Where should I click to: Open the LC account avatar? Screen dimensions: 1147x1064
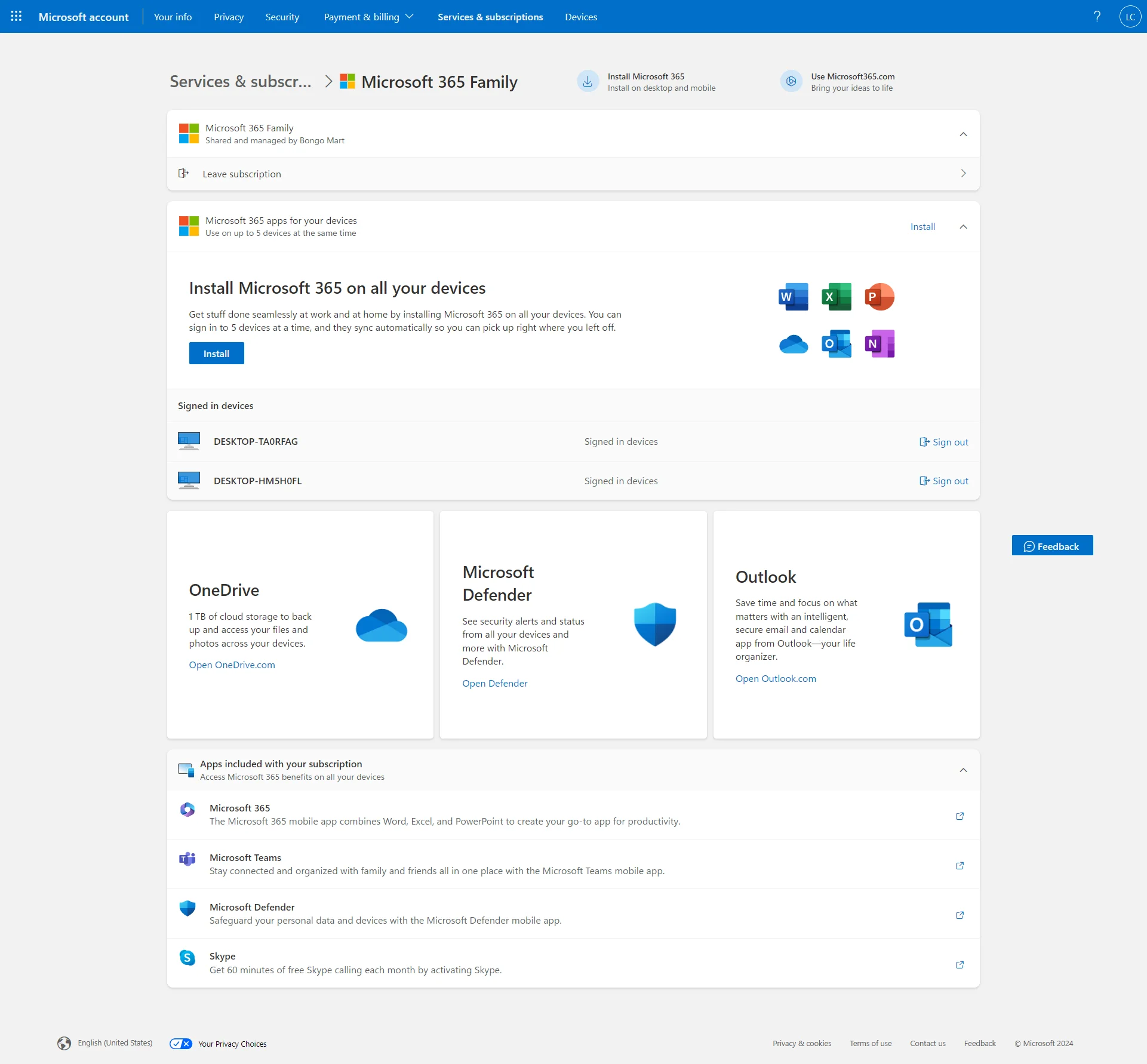click(x=1130, y=16)
